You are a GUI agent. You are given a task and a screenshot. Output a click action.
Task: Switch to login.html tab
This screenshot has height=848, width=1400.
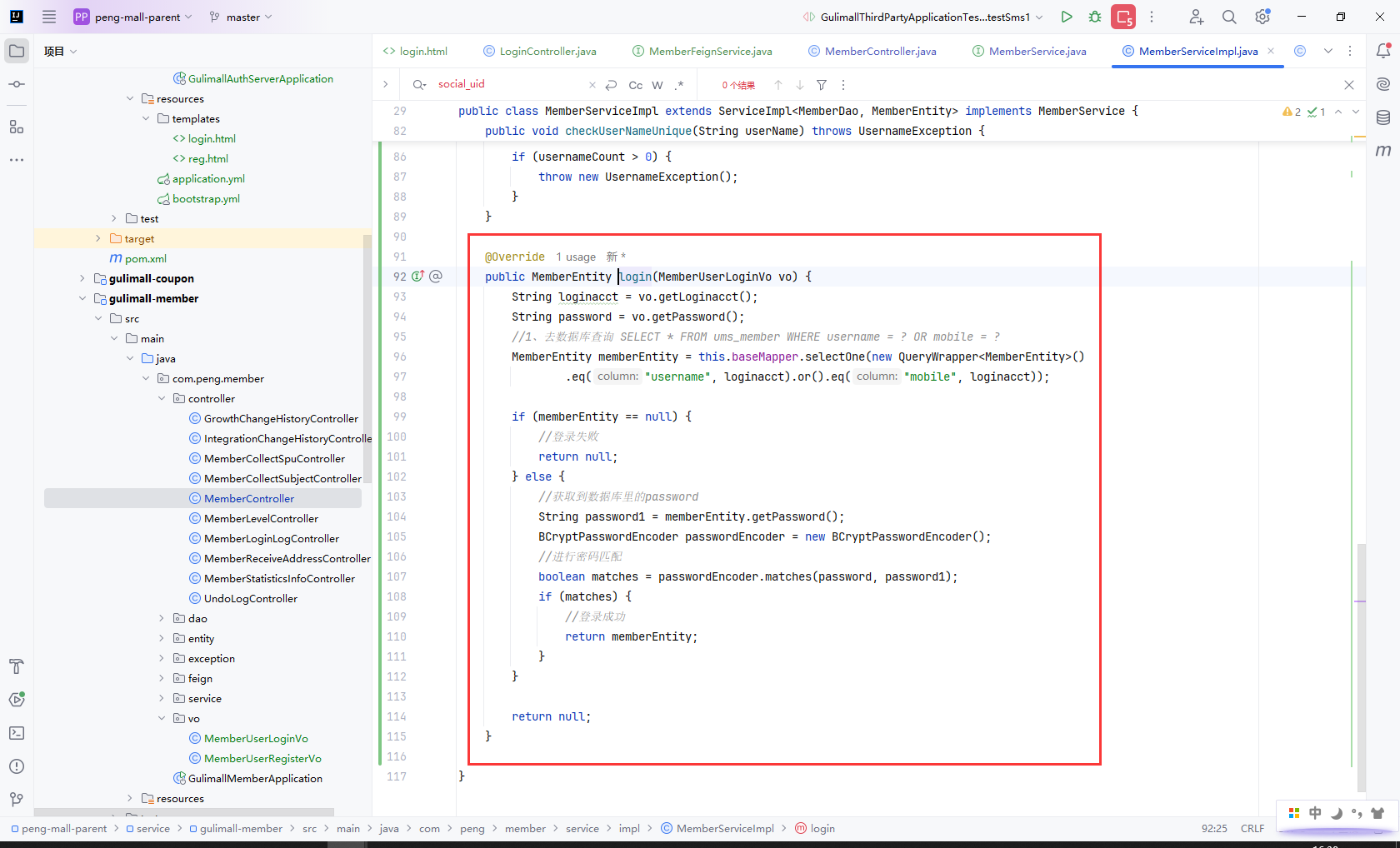tap(415, 51)
